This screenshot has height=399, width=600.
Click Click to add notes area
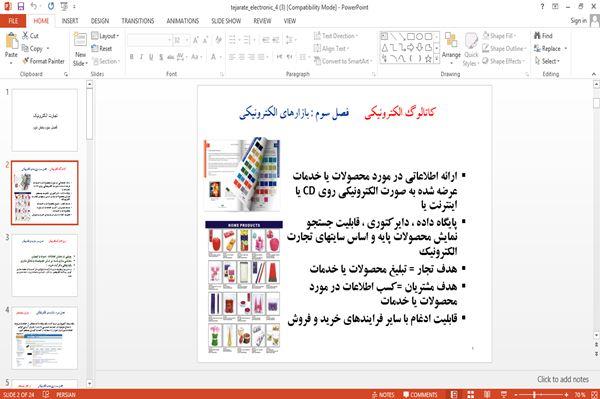coord(562,379)
